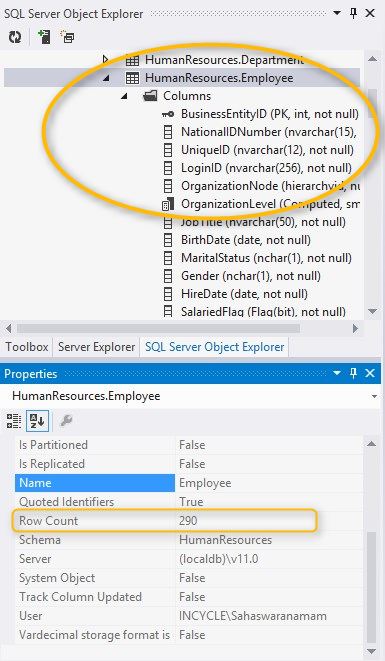Collapse the Columns folder

124,96
